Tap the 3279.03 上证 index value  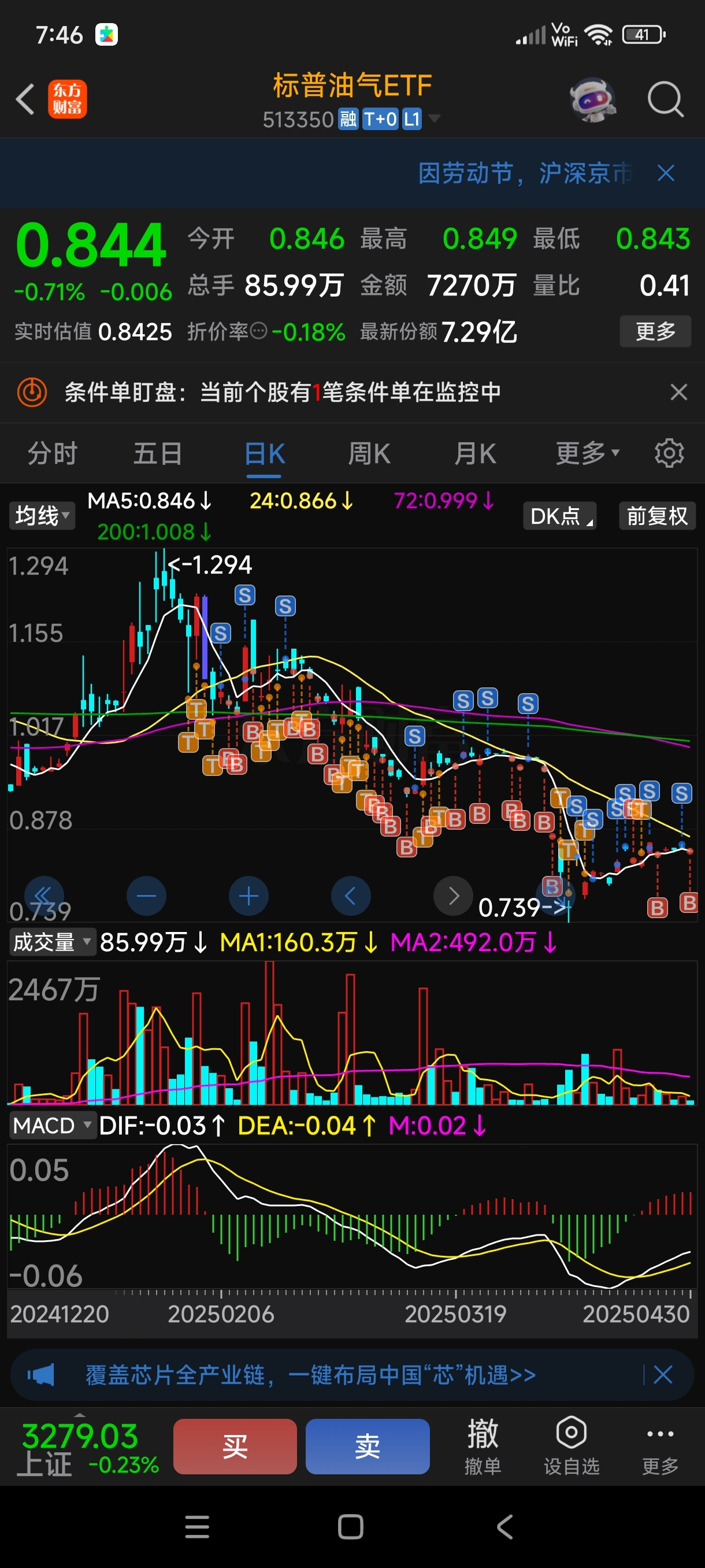pyautogui.click(x=80, y=1436)
